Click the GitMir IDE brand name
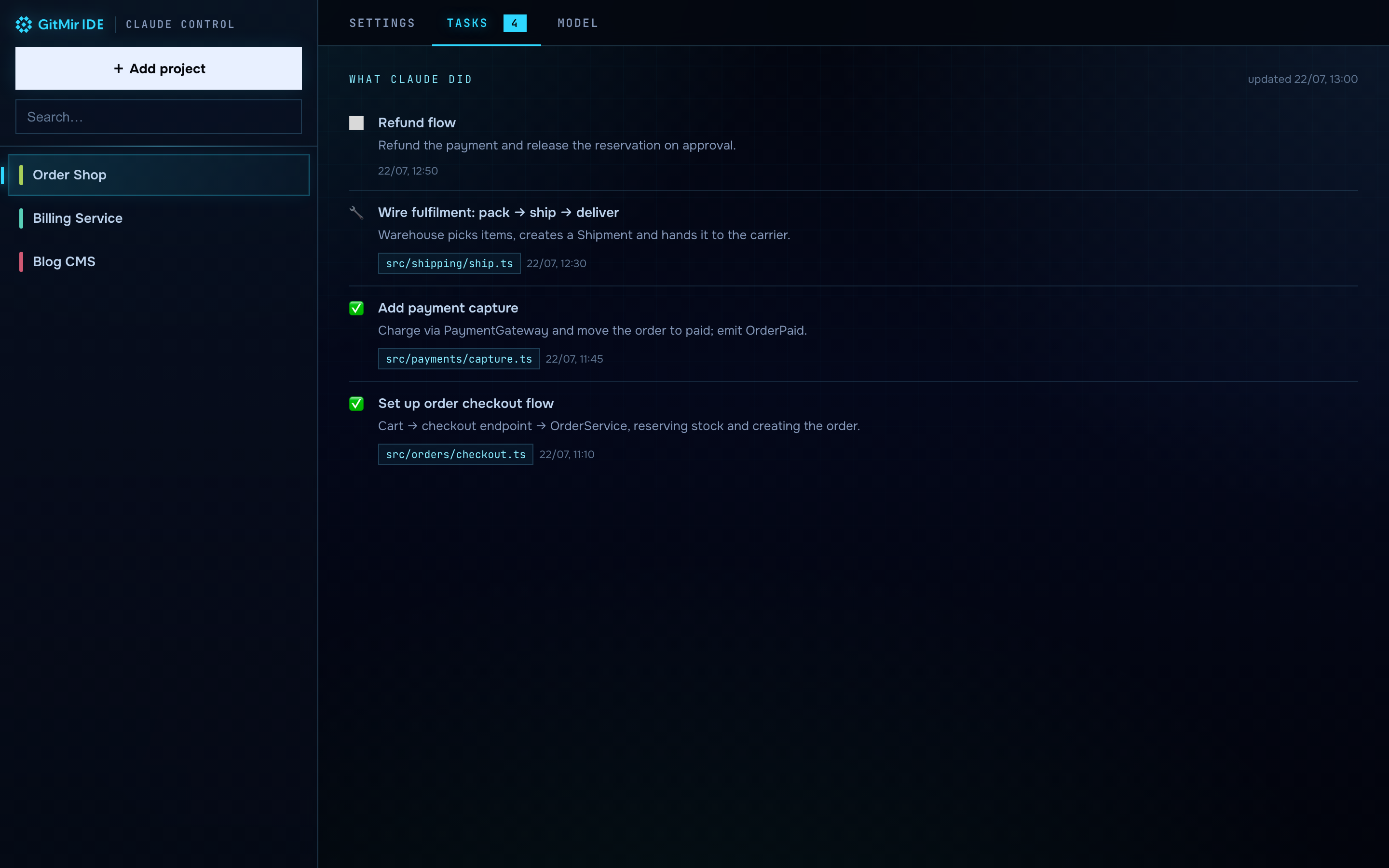Image resolution: width=1389 pixels, height=868 pixels. (x=70, y=24)
